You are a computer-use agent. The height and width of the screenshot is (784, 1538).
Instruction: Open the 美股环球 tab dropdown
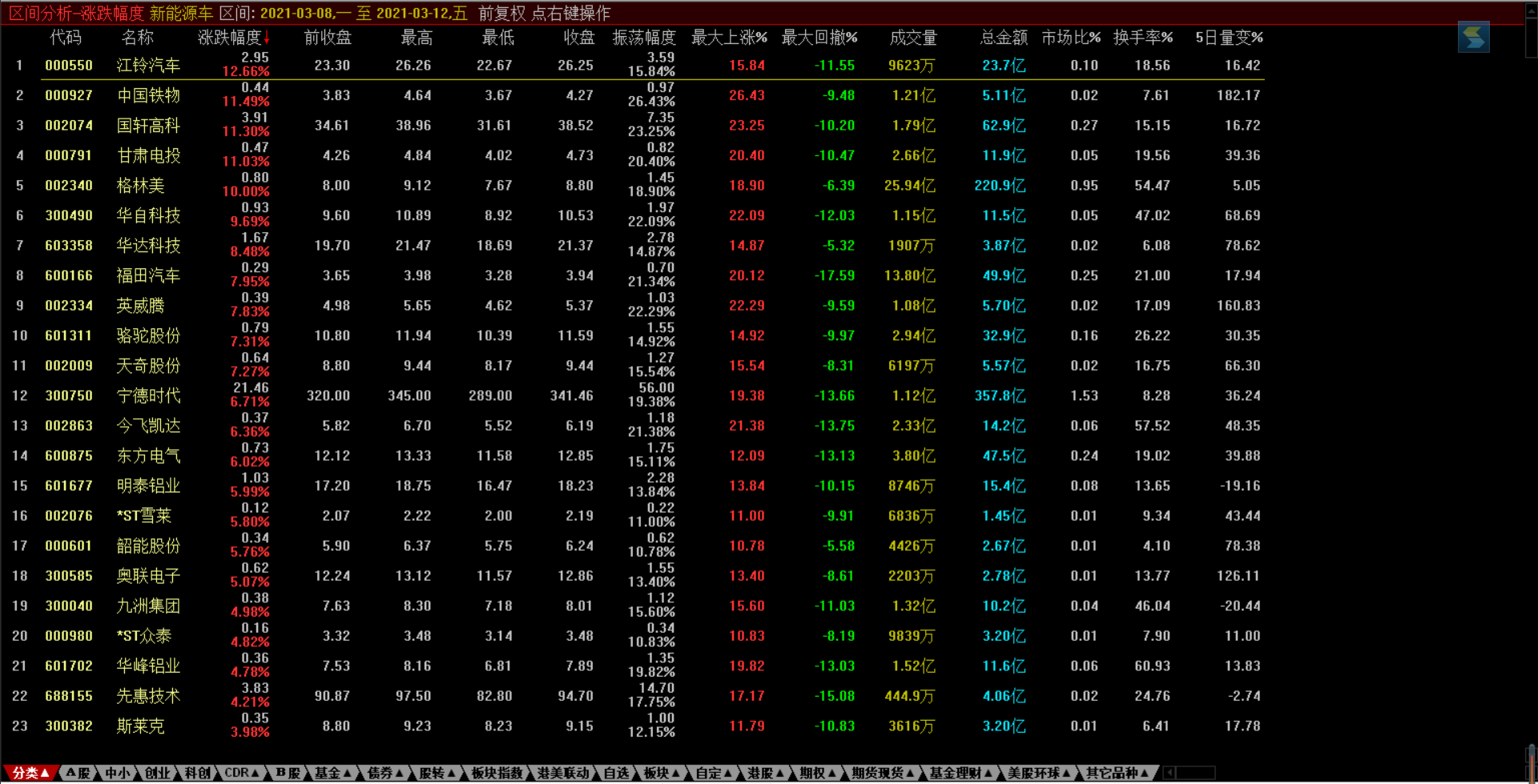[1039, 773]
